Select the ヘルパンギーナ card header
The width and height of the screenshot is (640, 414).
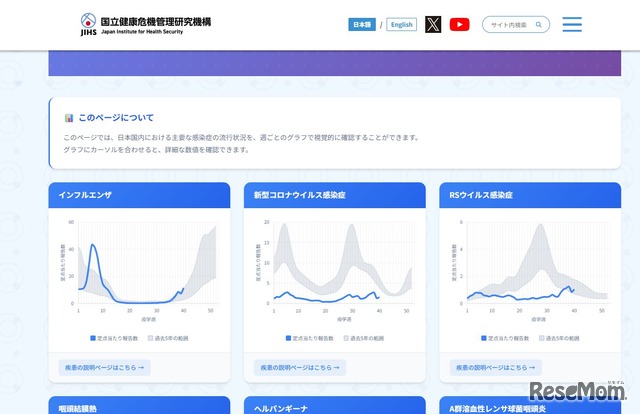click(335, 405)
